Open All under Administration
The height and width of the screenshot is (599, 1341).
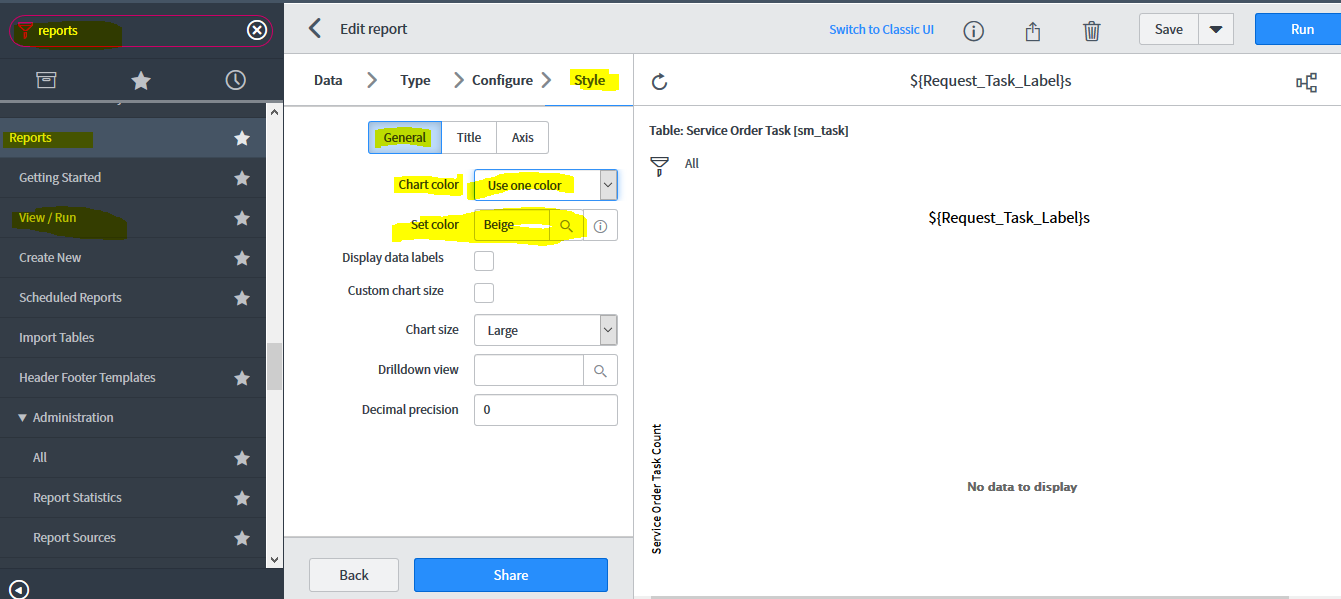point(40,458)
